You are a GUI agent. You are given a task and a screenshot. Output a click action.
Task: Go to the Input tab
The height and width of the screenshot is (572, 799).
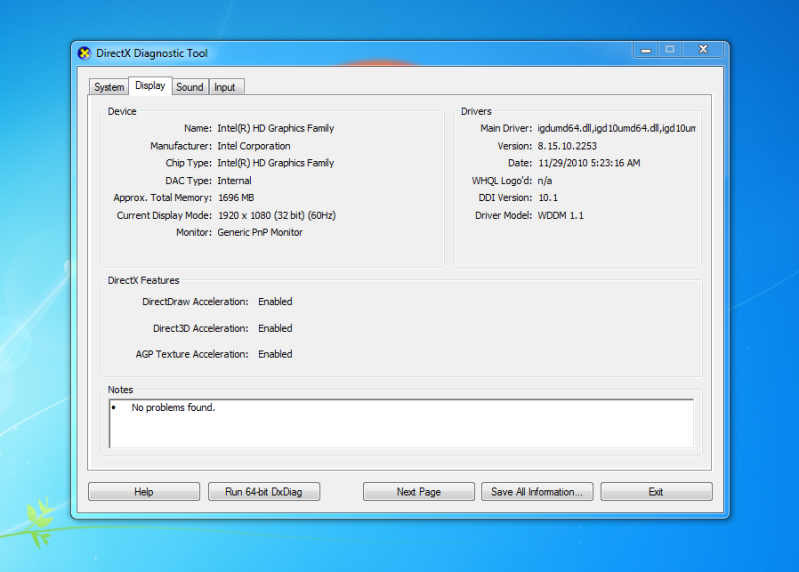tap(225, 87)
